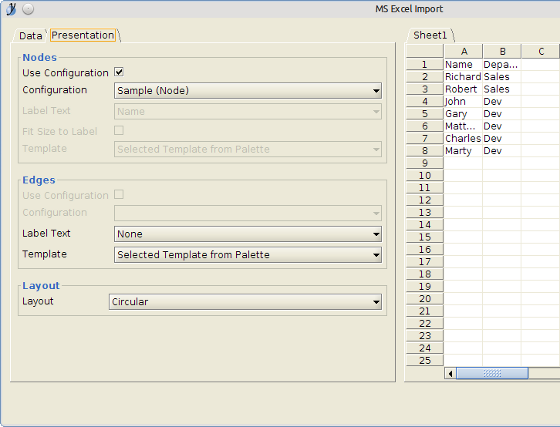Select the Presentation tab

(x=83, y=35)
